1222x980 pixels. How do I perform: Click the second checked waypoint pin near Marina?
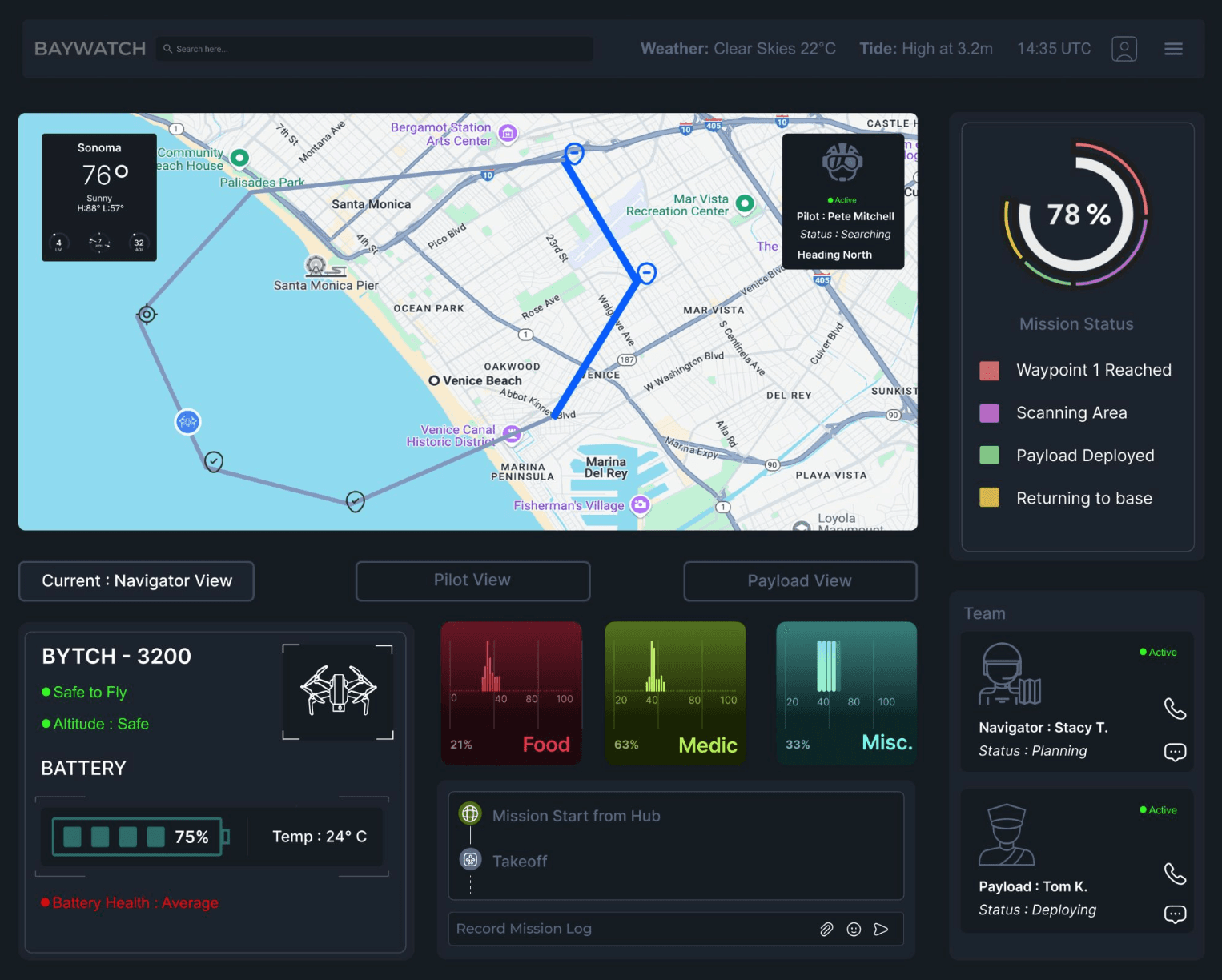(356, 502)
